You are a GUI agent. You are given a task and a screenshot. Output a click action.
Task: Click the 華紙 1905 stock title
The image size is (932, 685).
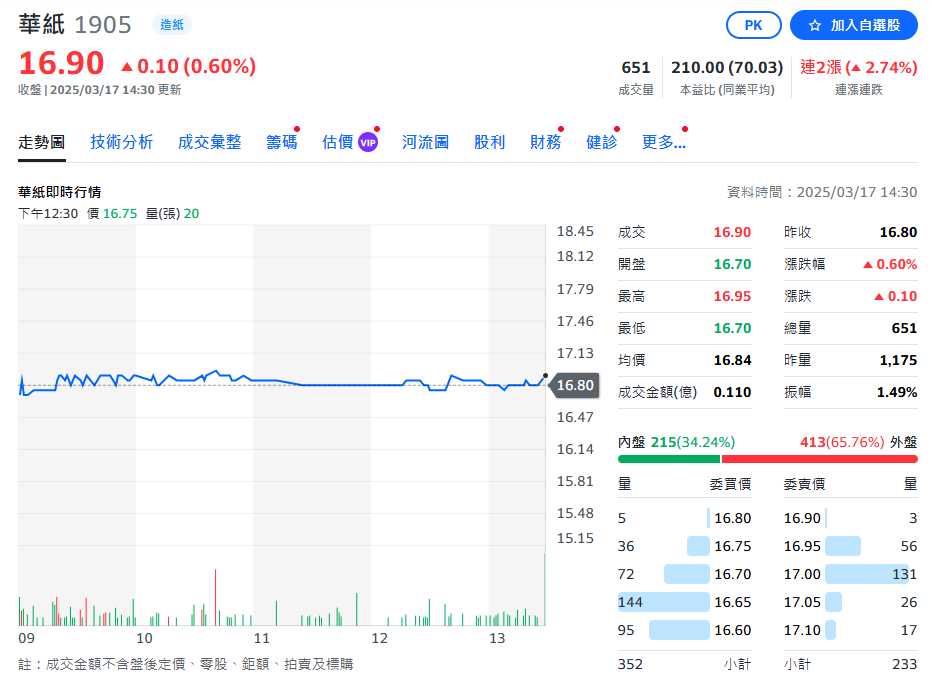click(x=74, y=24)
